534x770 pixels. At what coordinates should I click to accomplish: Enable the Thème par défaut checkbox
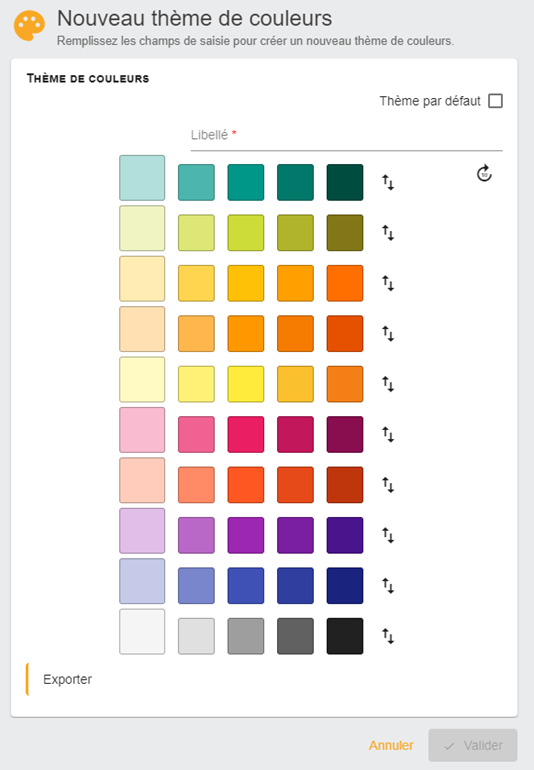point(496,101)
